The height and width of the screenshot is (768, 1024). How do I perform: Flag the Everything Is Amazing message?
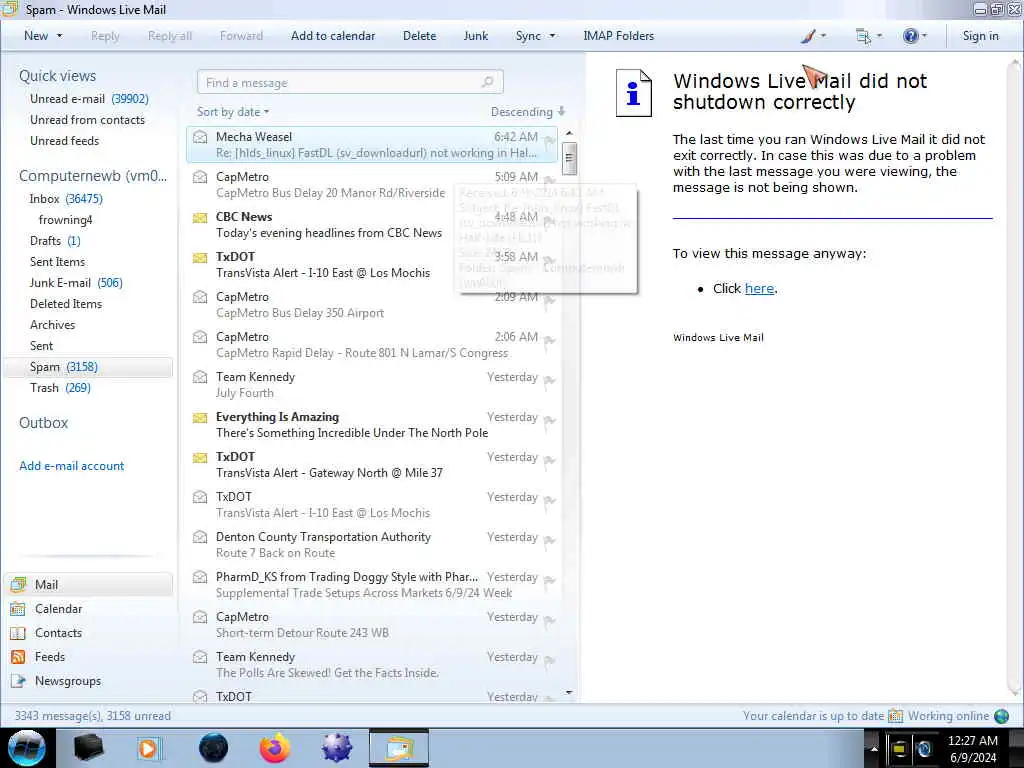[550, 421]
